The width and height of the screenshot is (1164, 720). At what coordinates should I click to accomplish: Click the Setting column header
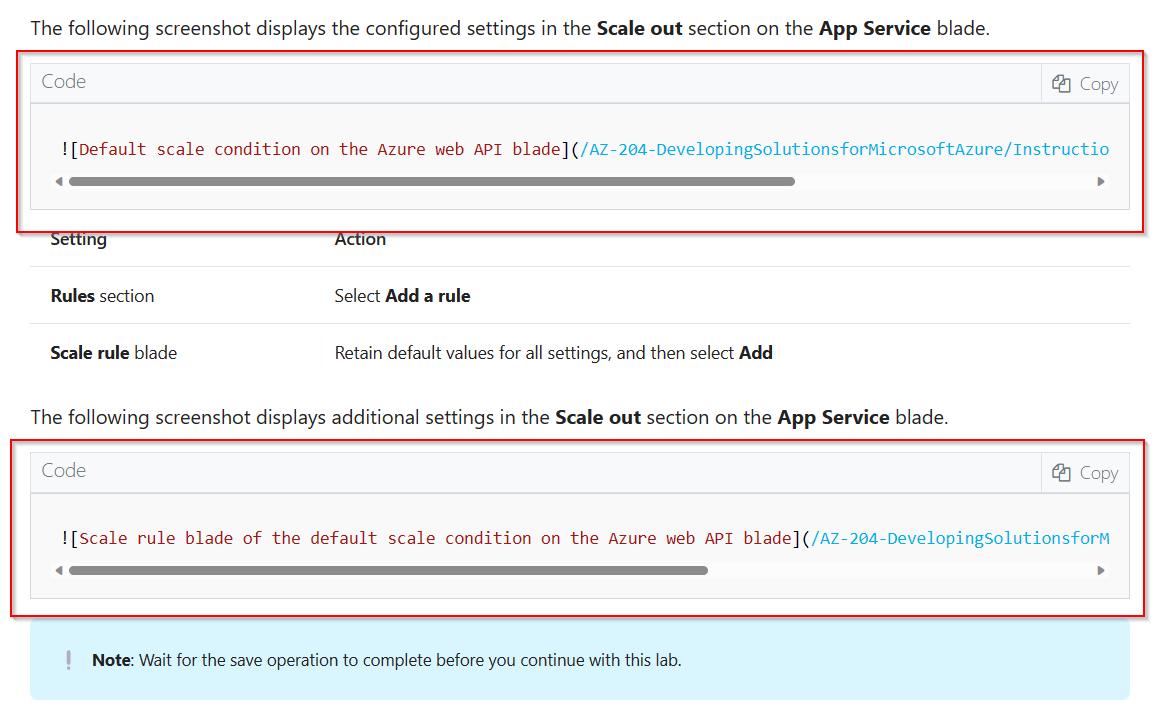click(77, 238)
